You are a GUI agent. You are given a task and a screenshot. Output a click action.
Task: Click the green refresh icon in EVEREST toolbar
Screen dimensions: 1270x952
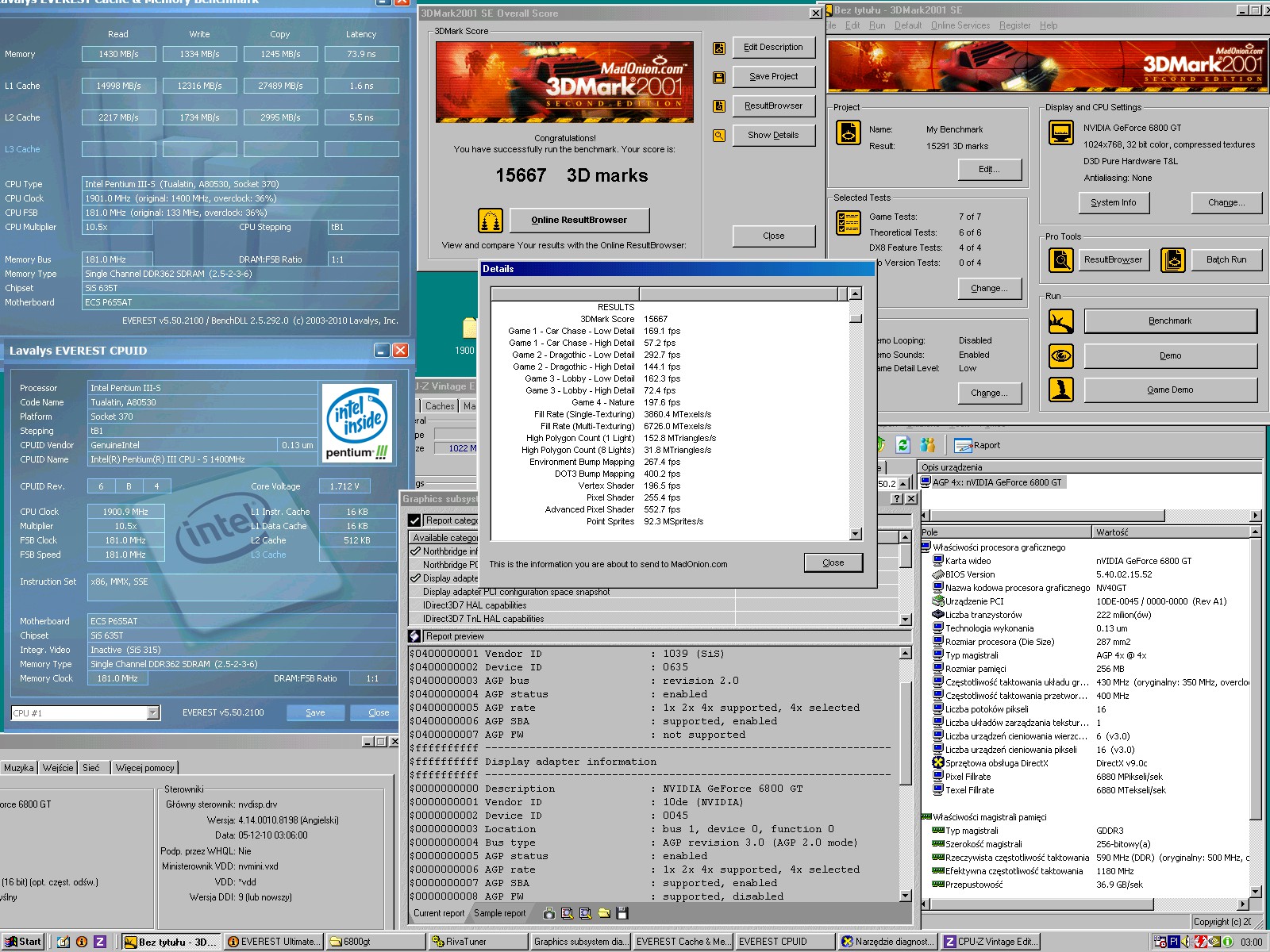tap(902, 445)
